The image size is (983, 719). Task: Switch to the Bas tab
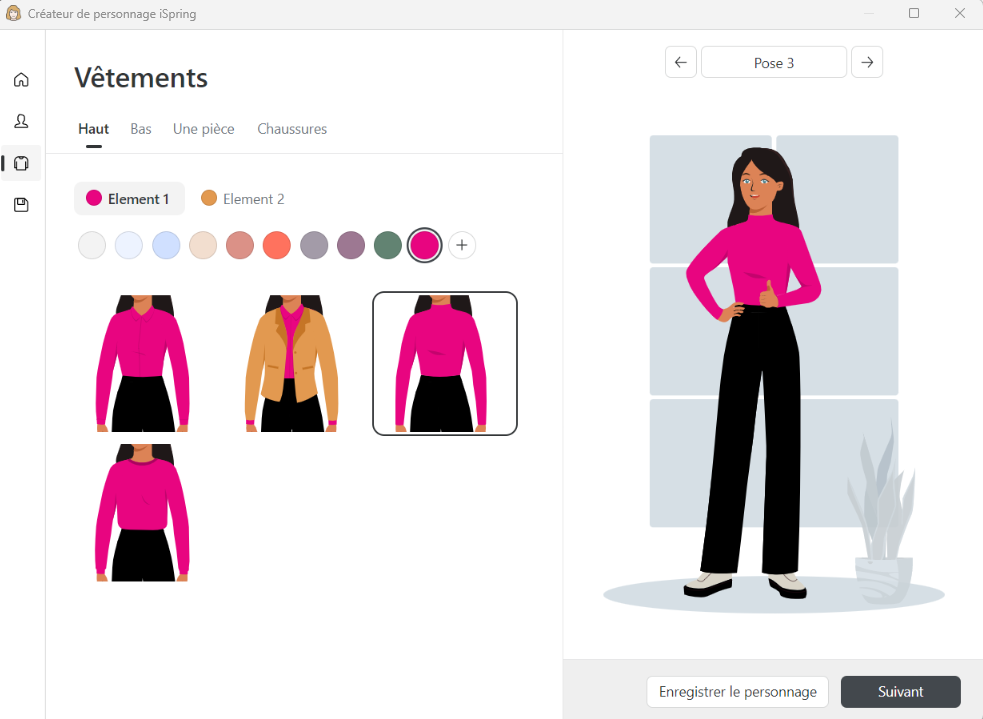(x=141, y=129)
